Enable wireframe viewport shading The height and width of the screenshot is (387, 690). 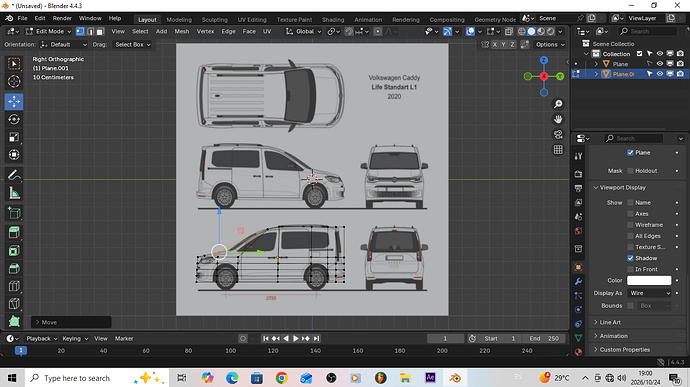point(521,31)
